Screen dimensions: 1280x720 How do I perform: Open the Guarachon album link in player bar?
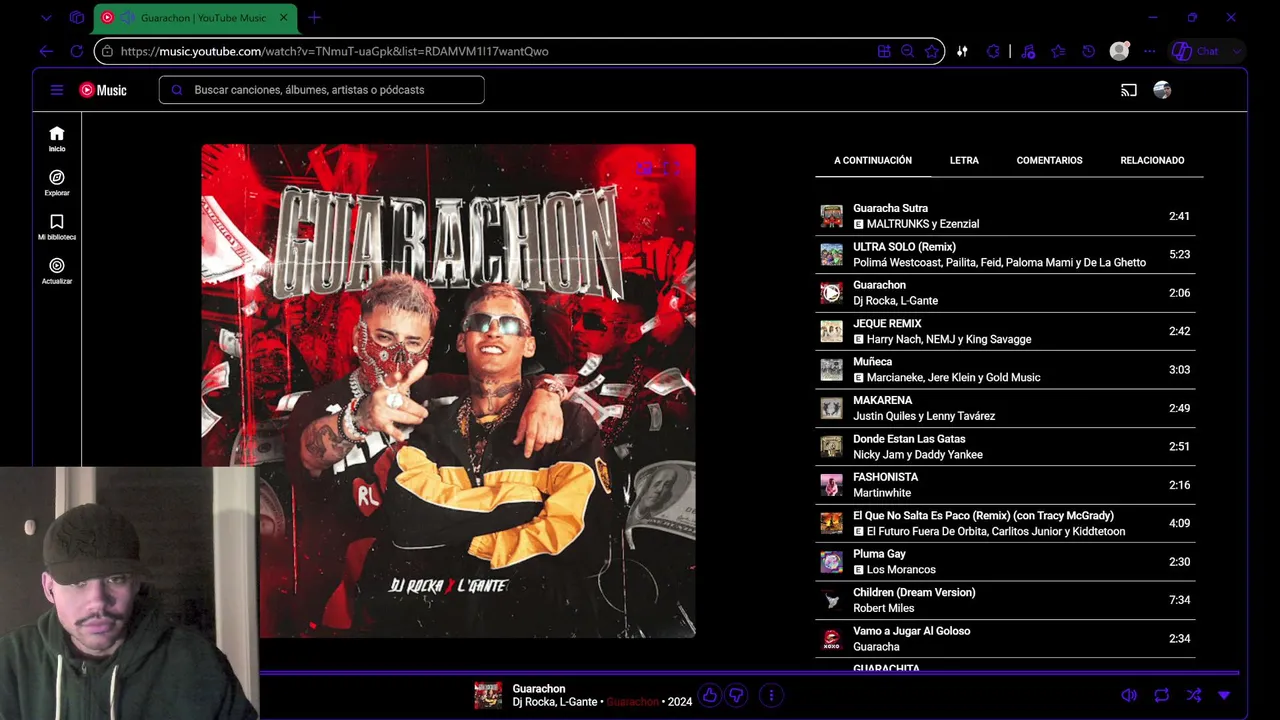point(632,702)
